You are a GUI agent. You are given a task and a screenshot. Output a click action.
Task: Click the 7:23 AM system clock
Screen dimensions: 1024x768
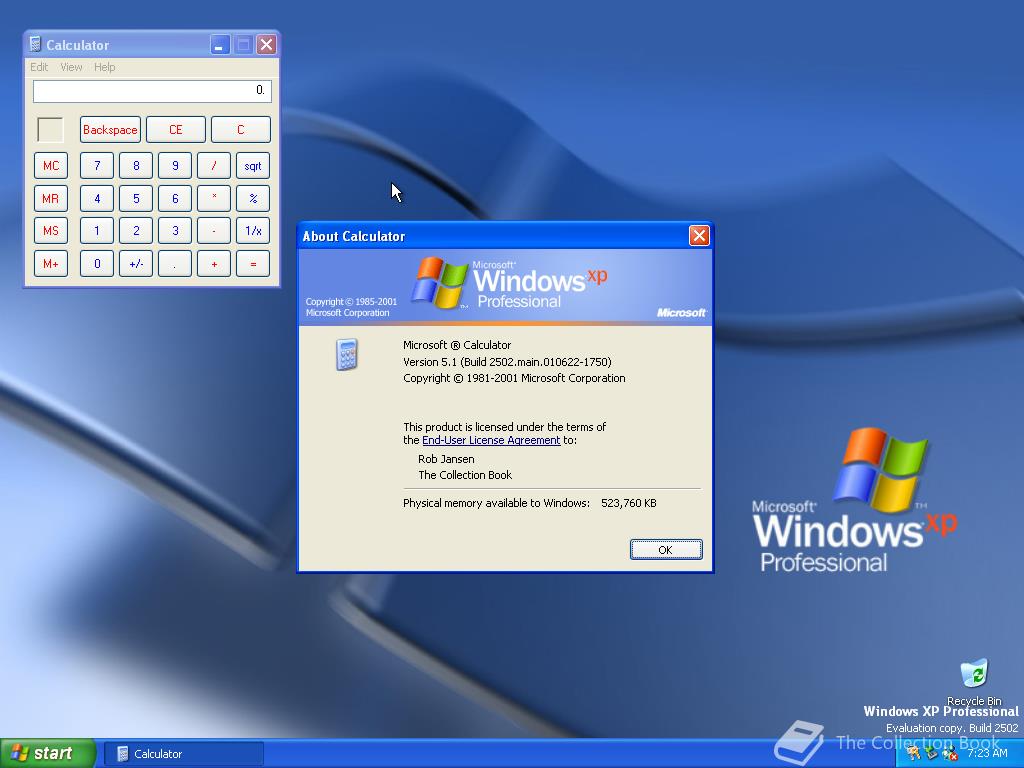point(987,754)
